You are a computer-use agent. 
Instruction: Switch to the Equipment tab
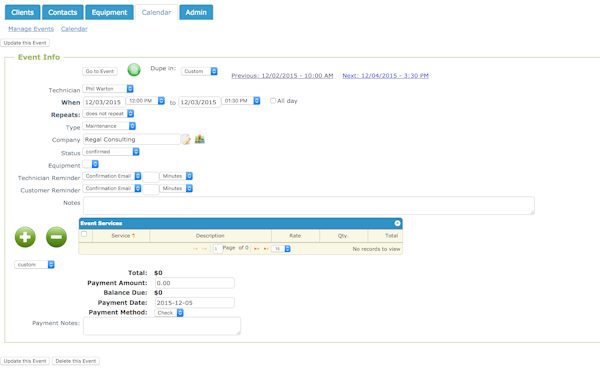click(x=109, y=12)
